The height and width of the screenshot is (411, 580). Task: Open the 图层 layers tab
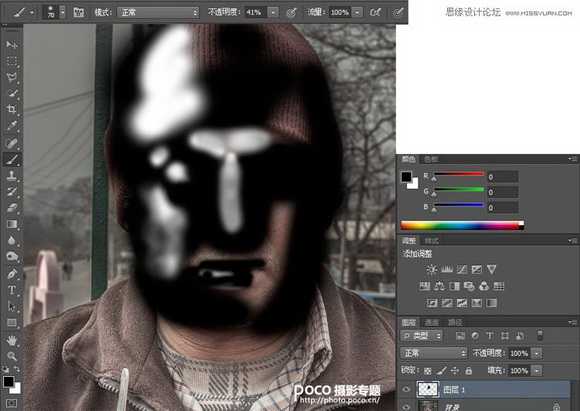coord(409,323)
